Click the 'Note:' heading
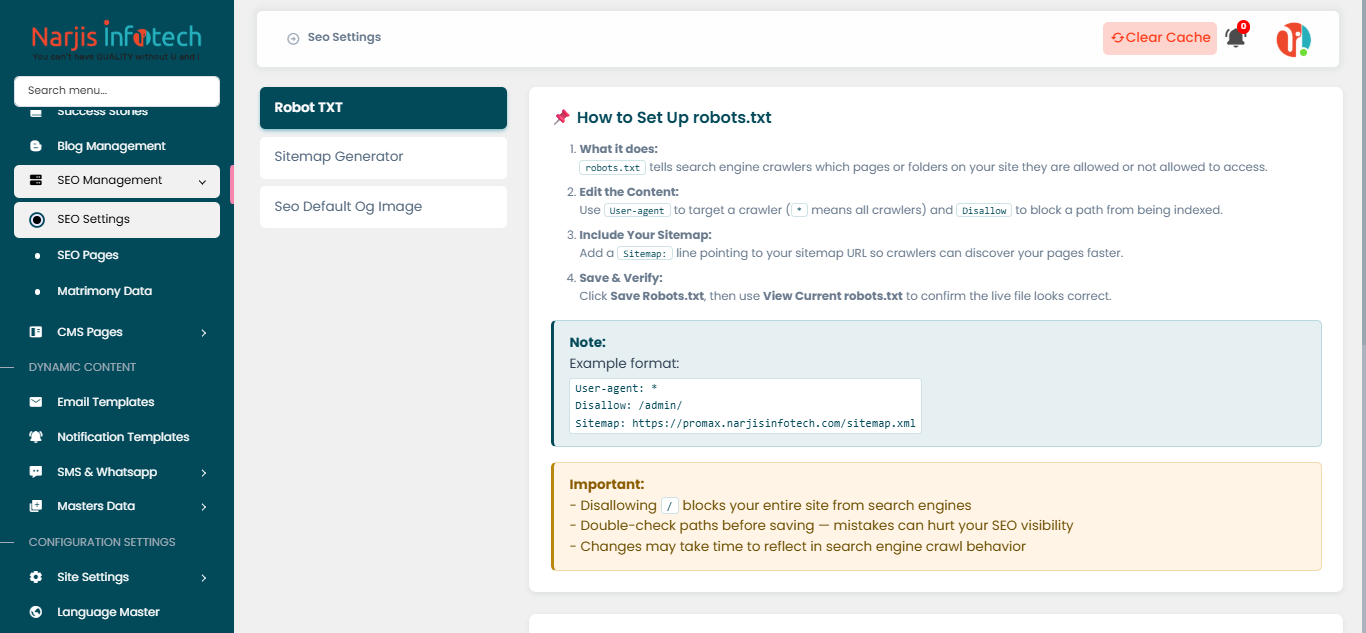This screenshot has height=633, width=1366. pos(588,342)
